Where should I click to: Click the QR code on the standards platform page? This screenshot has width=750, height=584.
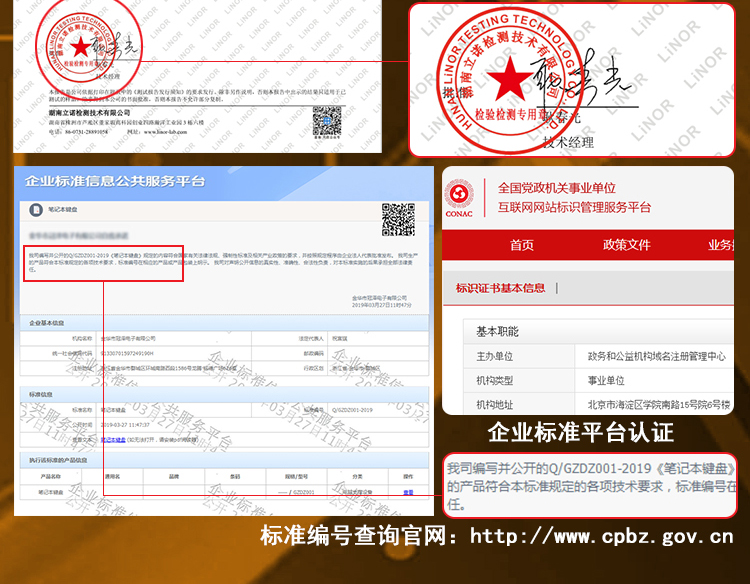click(x=398, y=220)
